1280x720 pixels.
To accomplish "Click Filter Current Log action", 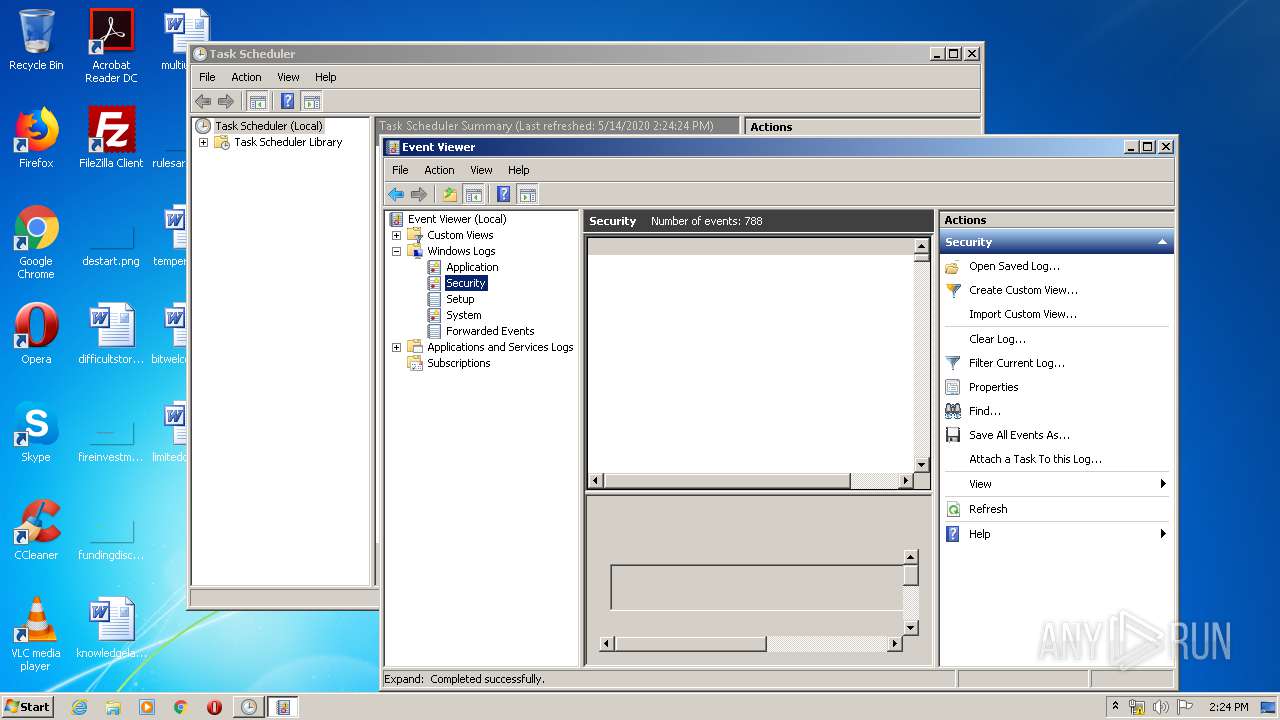I will pyautogui.click(x=1016, y=363).
